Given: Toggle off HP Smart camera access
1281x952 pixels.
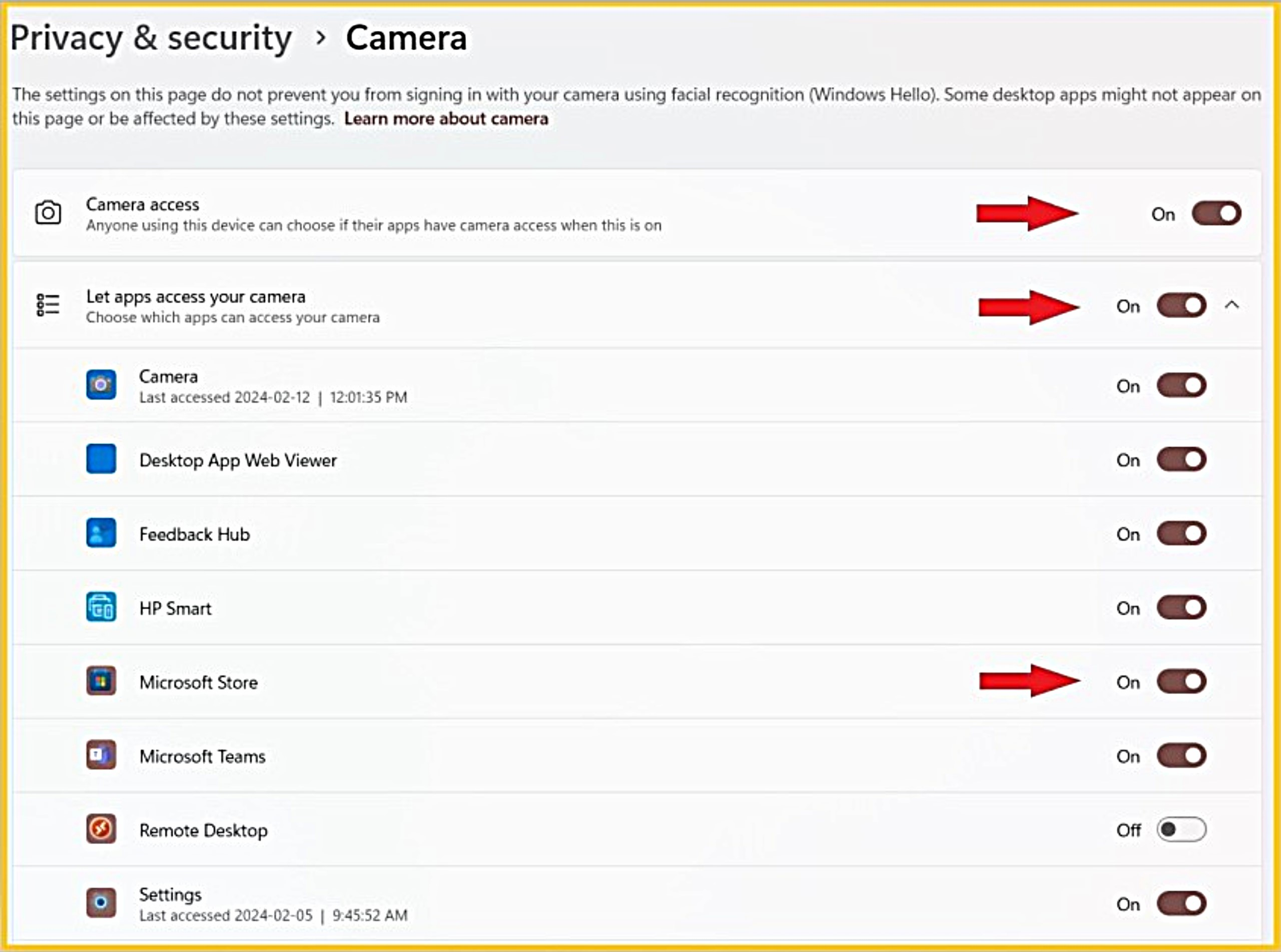Looking at the screenshot, I should (1181, 607).
